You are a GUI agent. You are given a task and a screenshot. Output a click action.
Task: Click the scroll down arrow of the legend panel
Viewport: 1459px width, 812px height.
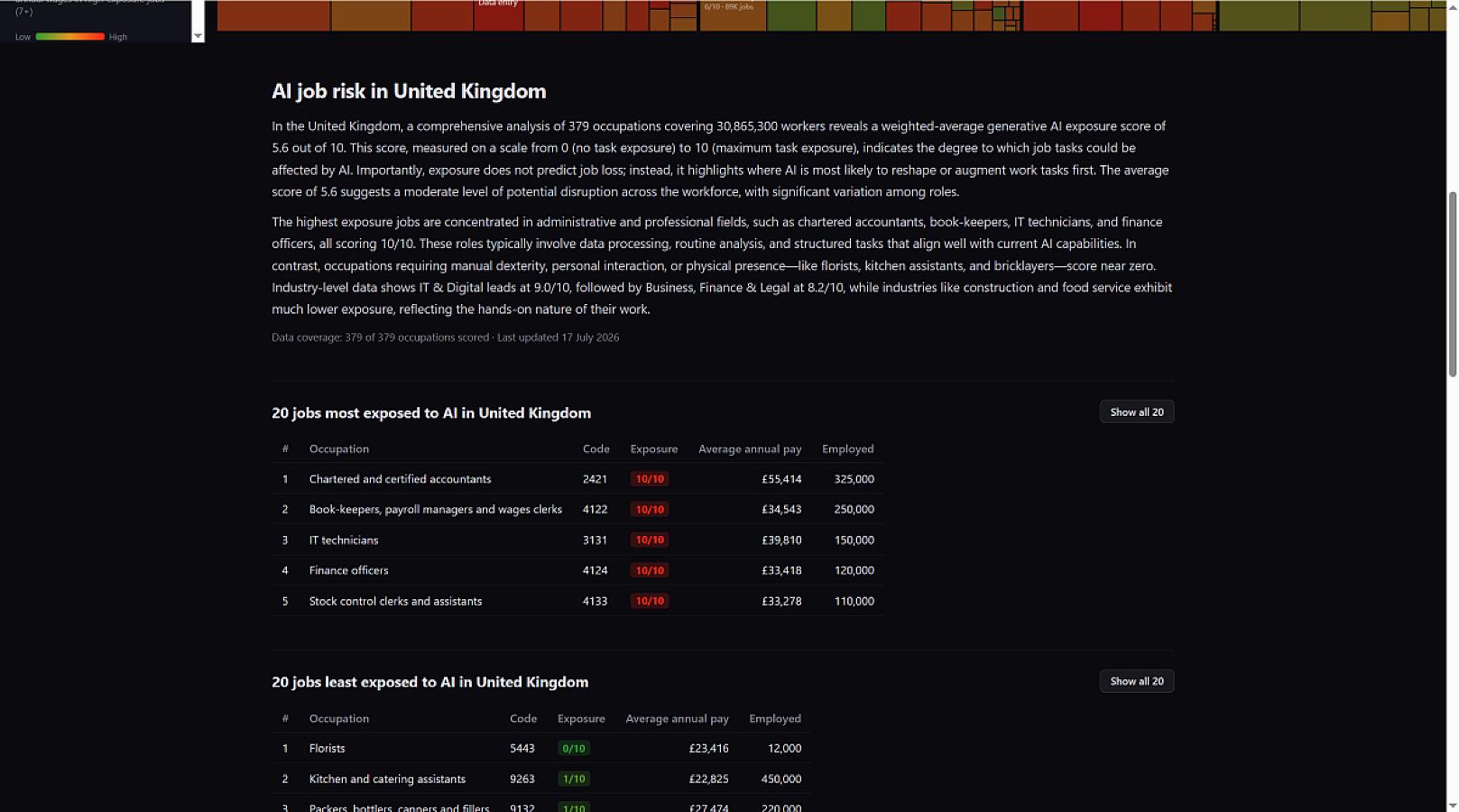click(x=198, y=37)
